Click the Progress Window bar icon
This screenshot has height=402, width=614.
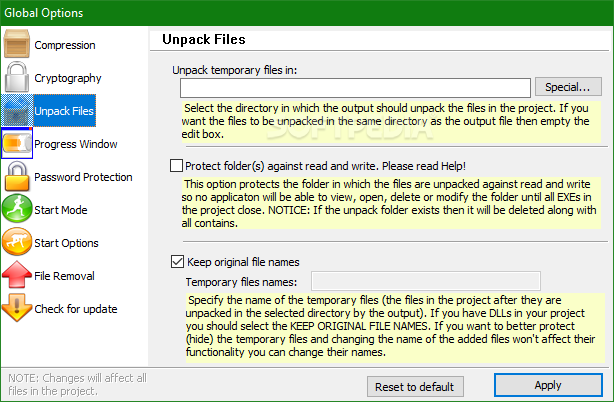point(17,143)
